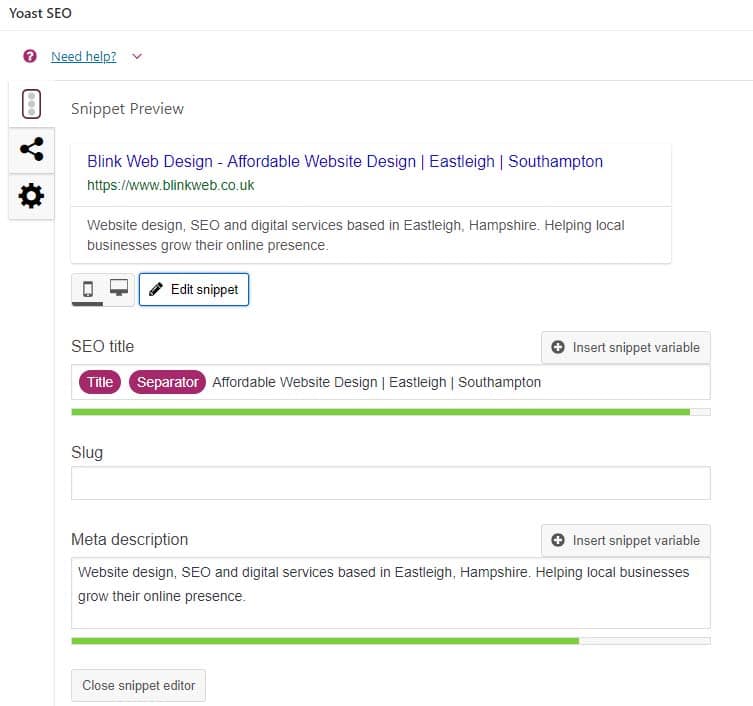This screenshot has height=706, width=753.
Task: Click the SEO title length progress bar
Action: [390, 412]
